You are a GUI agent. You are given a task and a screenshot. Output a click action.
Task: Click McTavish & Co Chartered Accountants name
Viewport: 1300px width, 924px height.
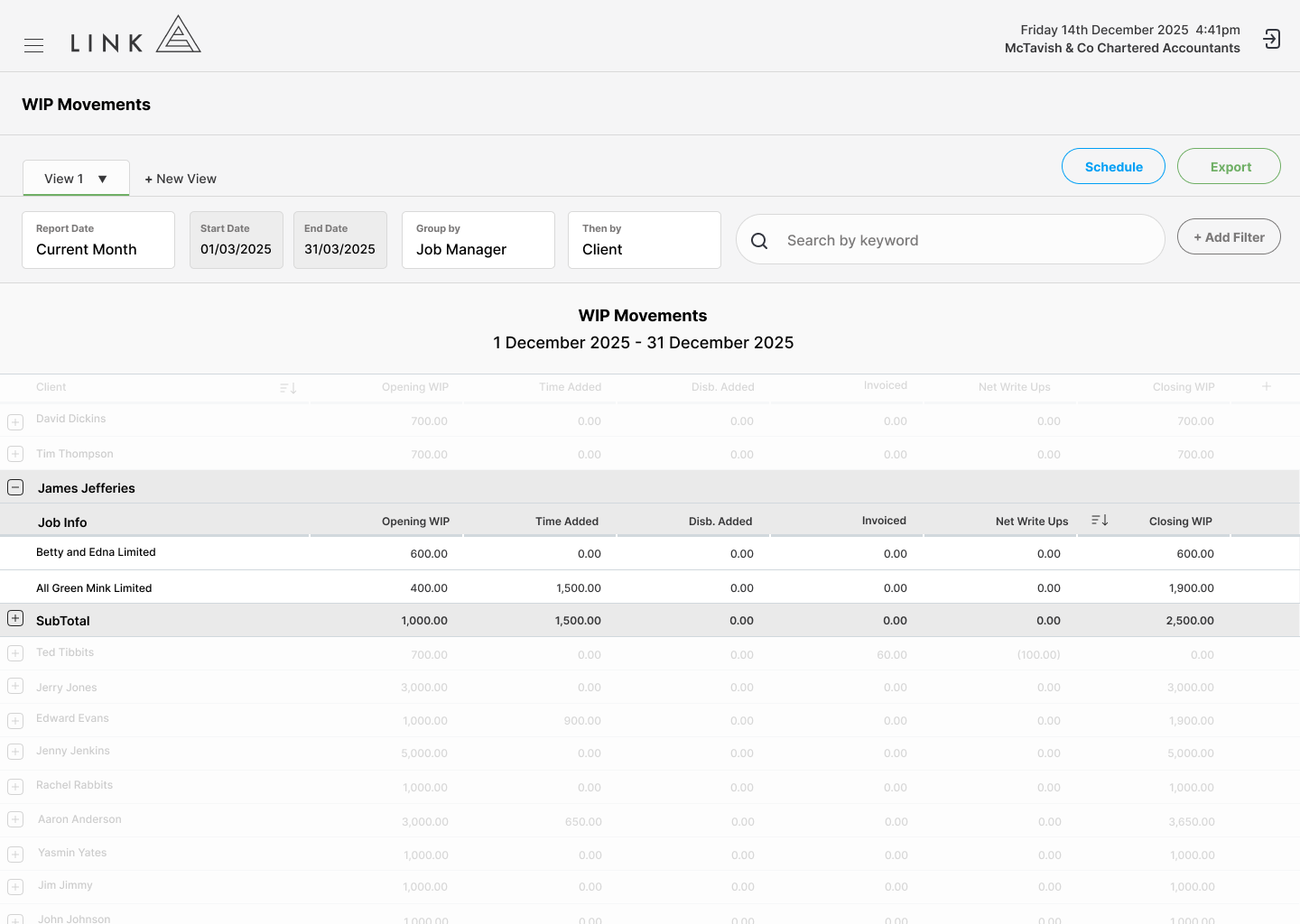(1122, 48)
